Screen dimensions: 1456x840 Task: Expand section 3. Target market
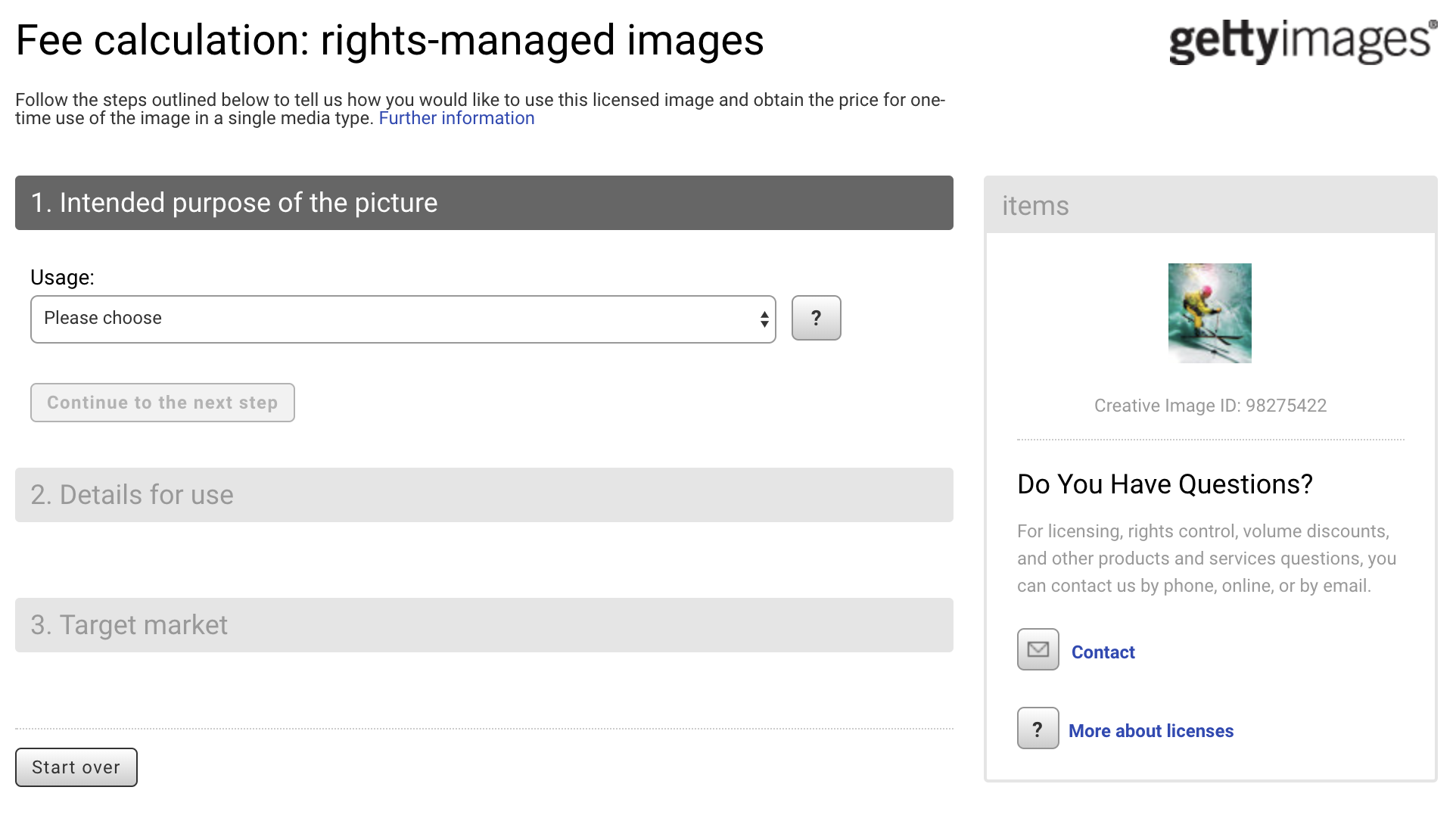484,625
